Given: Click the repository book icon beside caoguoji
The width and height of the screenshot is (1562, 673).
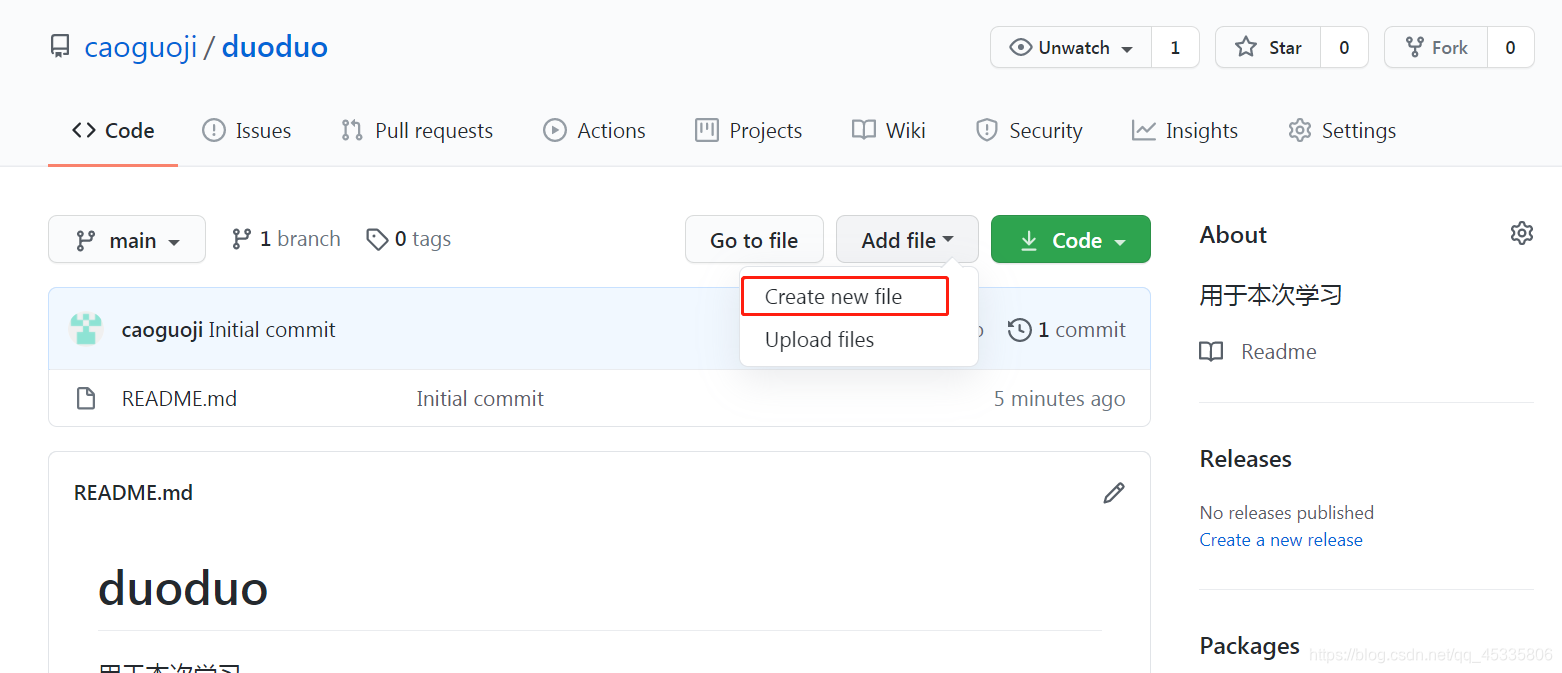Looking at the screenshot, I should (x=60, y=47).
